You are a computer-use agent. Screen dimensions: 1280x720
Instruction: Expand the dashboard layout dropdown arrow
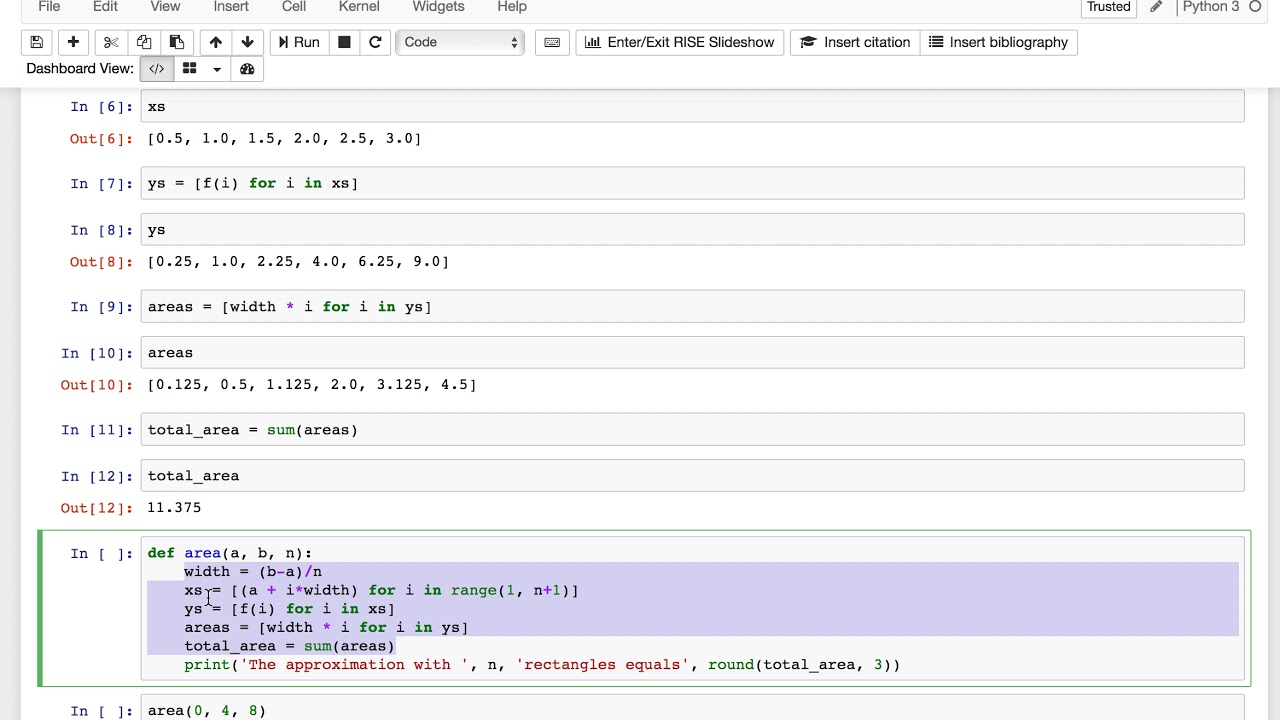pyautogui.click(x=216, y=69)
